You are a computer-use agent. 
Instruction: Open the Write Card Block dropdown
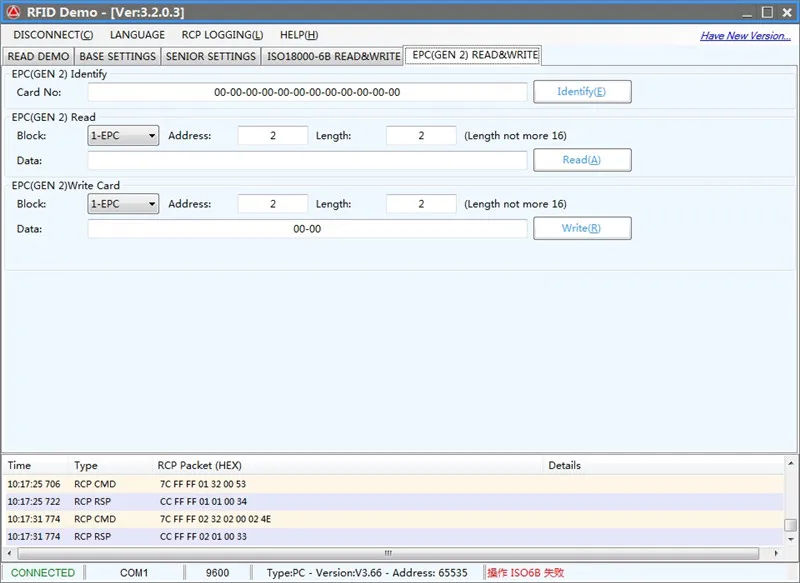123,204
